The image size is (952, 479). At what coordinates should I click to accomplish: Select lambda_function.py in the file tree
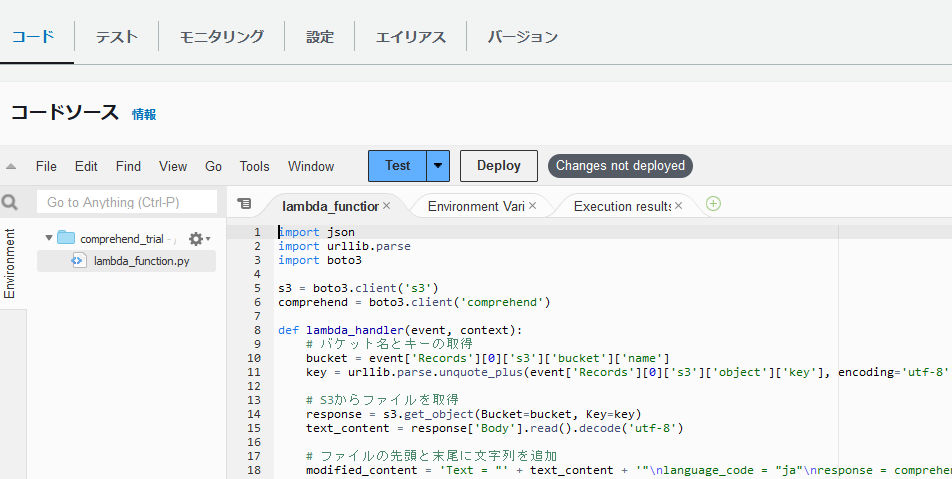126,262
